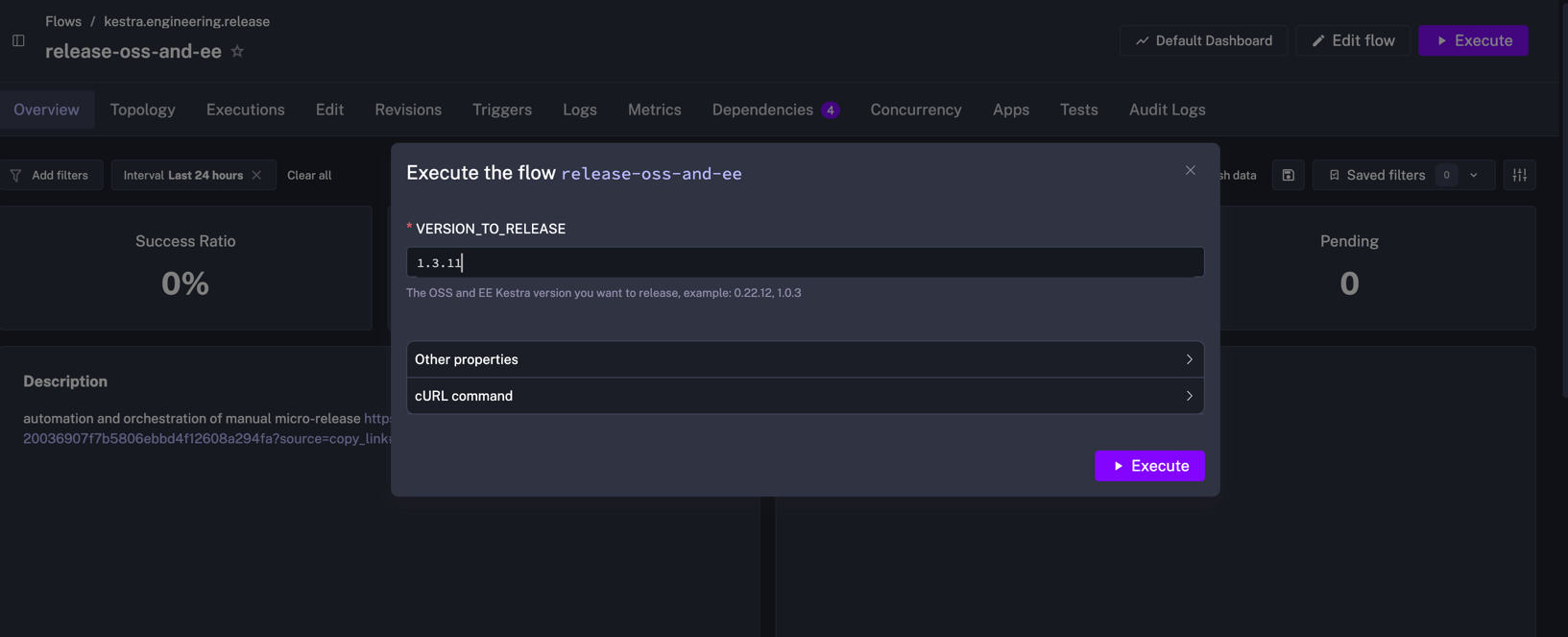
Task: Switch to the Concurrency tab
Action: click(915, 110)
